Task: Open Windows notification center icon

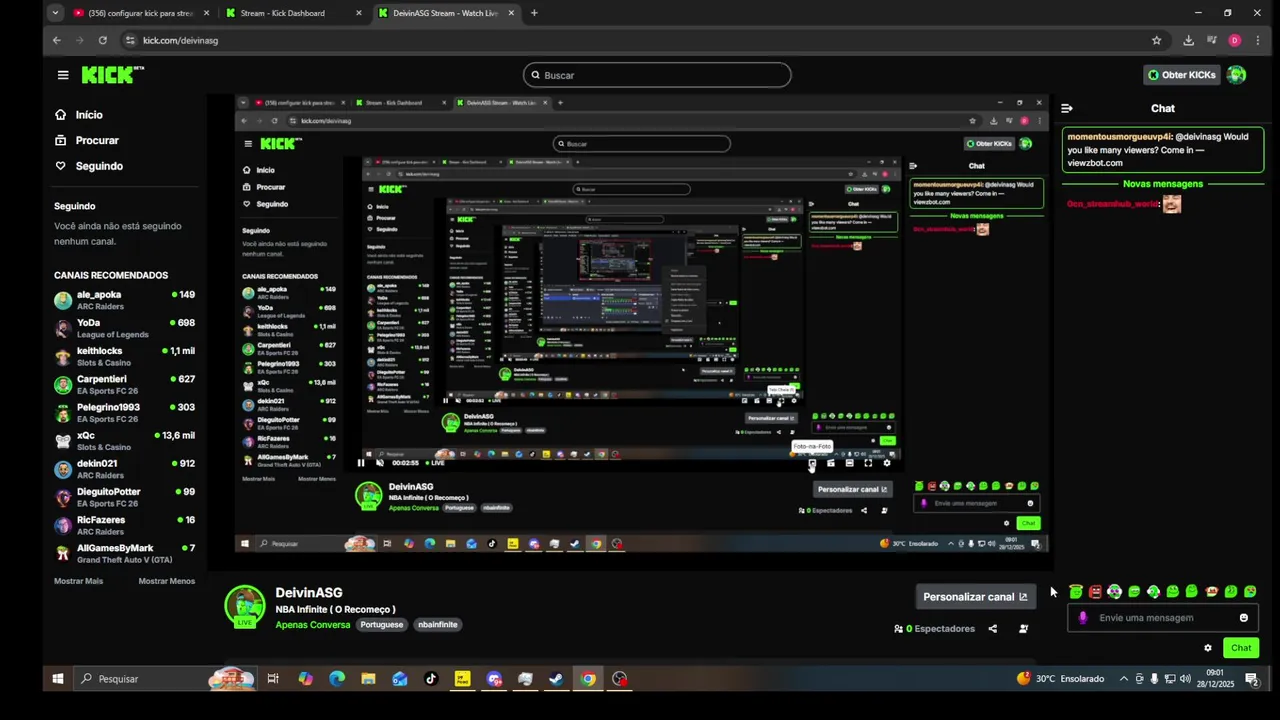Action: 1251,679
